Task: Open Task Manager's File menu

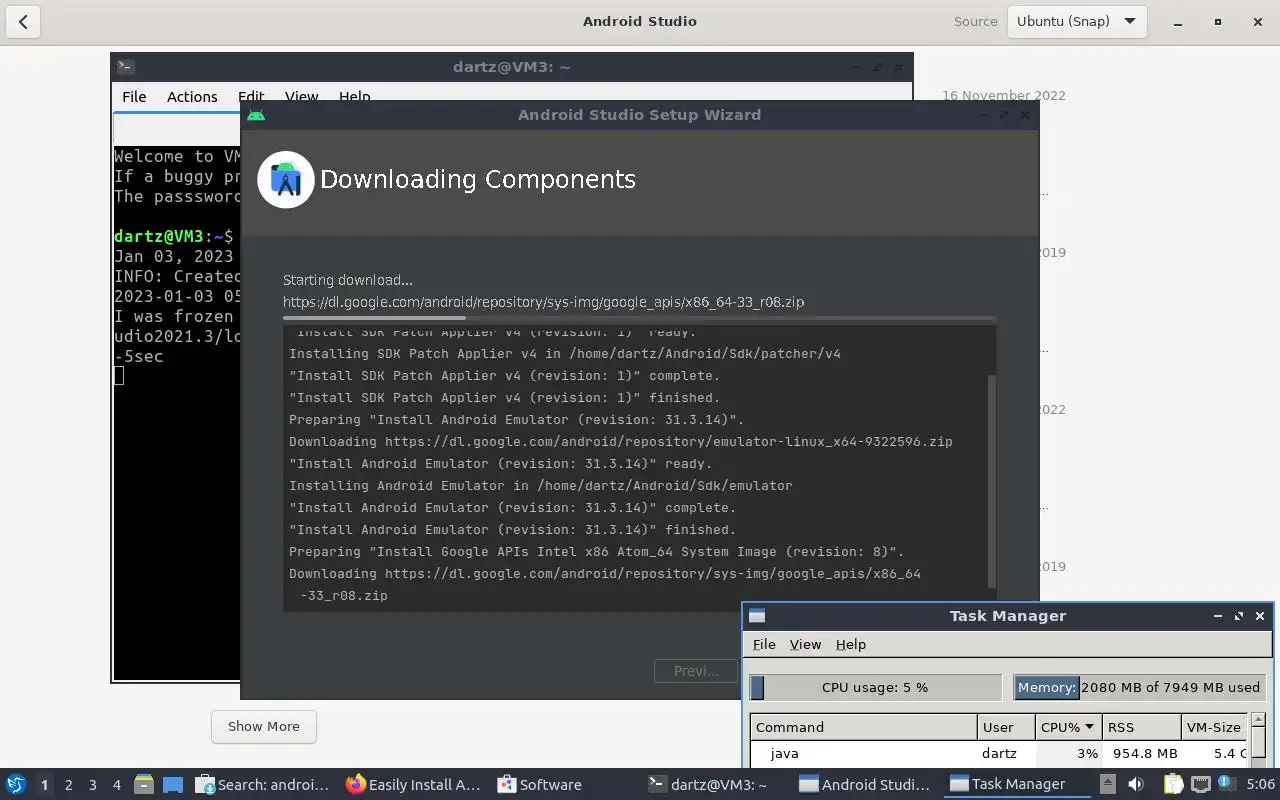Action: click(764, 645)
